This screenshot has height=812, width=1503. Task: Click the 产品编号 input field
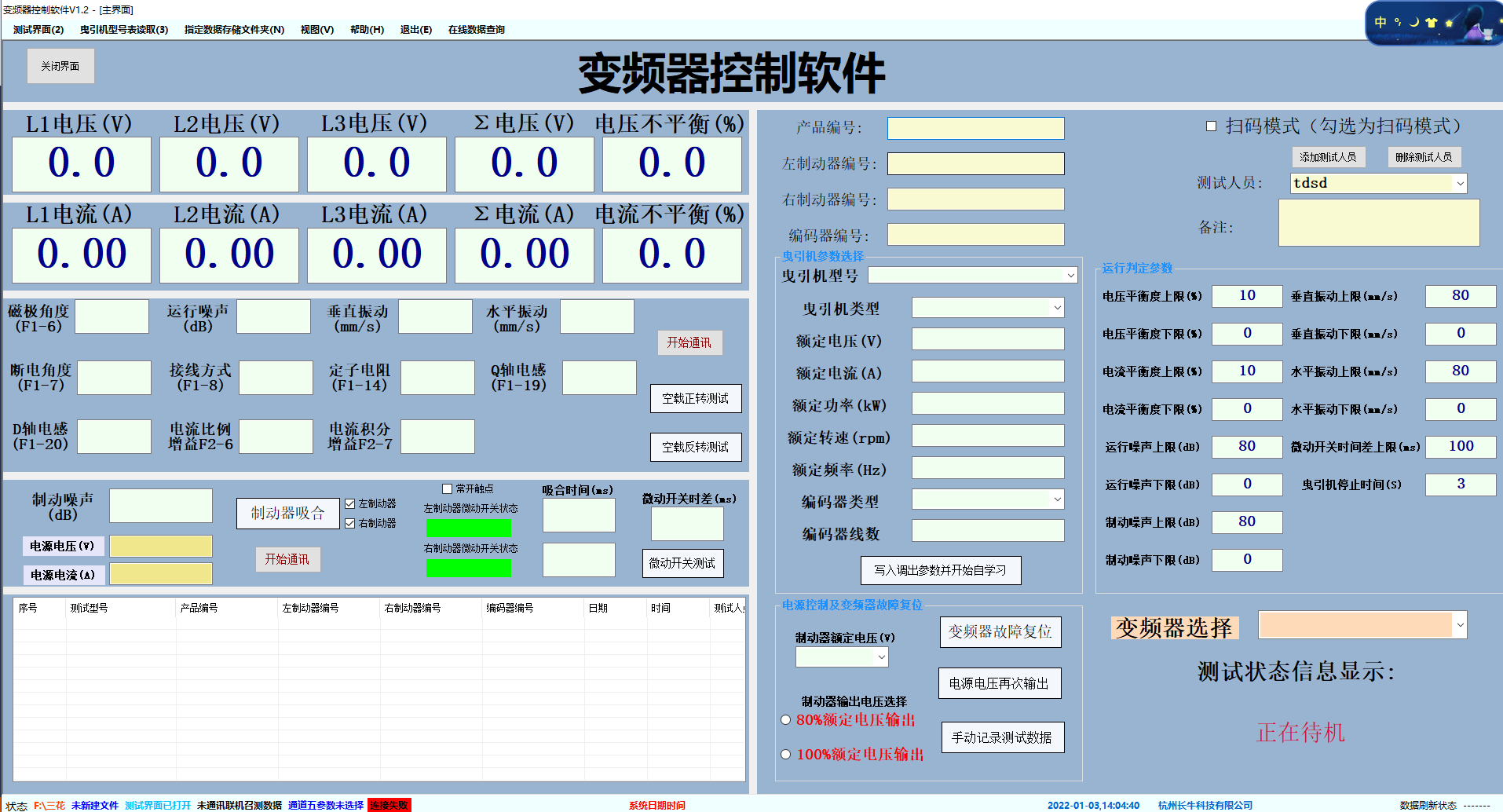click(x=975, y=128)
